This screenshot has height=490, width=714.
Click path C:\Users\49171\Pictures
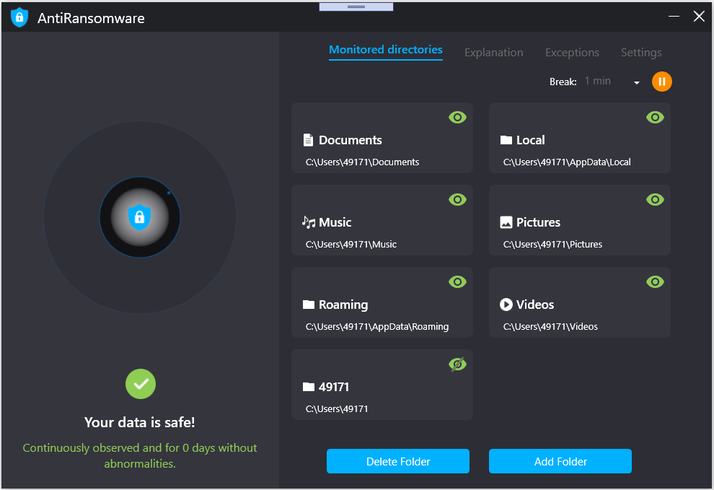coord(552,245)
